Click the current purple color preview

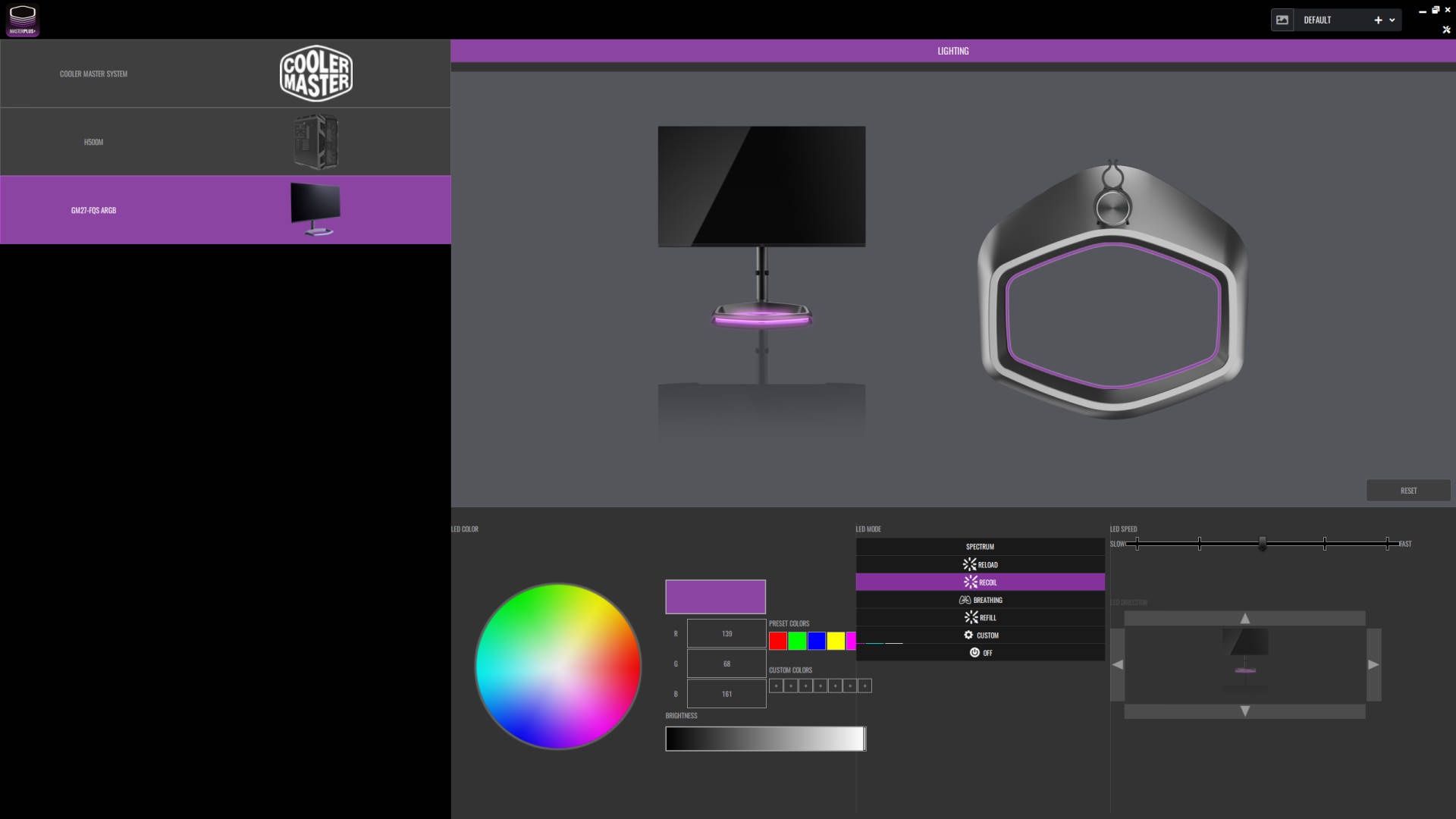click(x=715, y=597)
